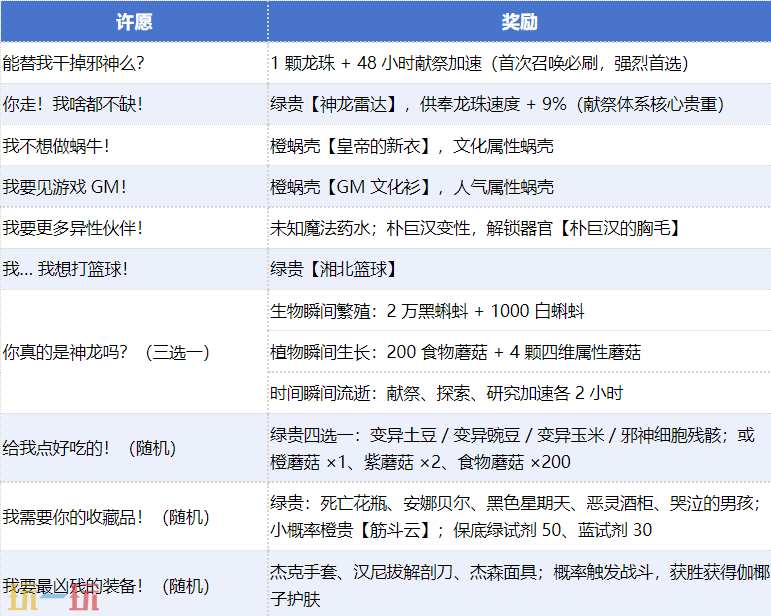Select the cell 我要更多异性伙伴！

(134, 228)
